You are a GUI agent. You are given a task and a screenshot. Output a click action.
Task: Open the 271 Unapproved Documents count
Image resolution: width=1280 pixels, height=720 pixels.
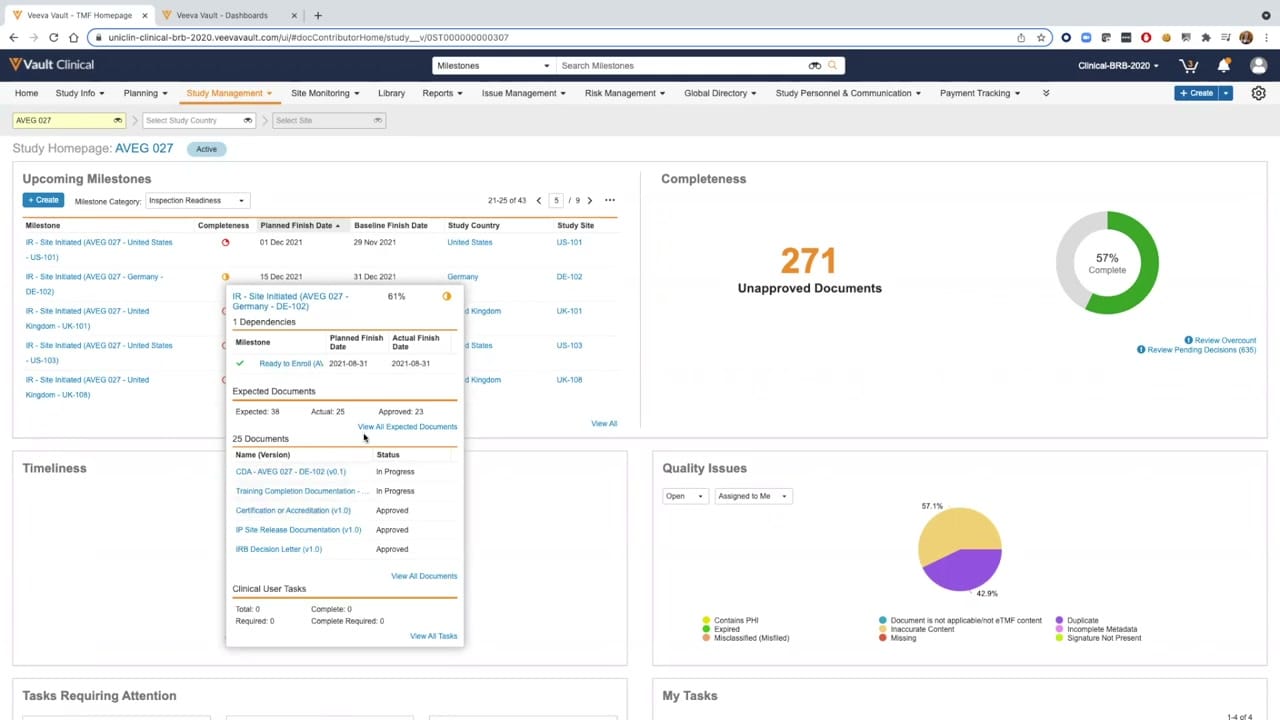[x=808, y=261]
